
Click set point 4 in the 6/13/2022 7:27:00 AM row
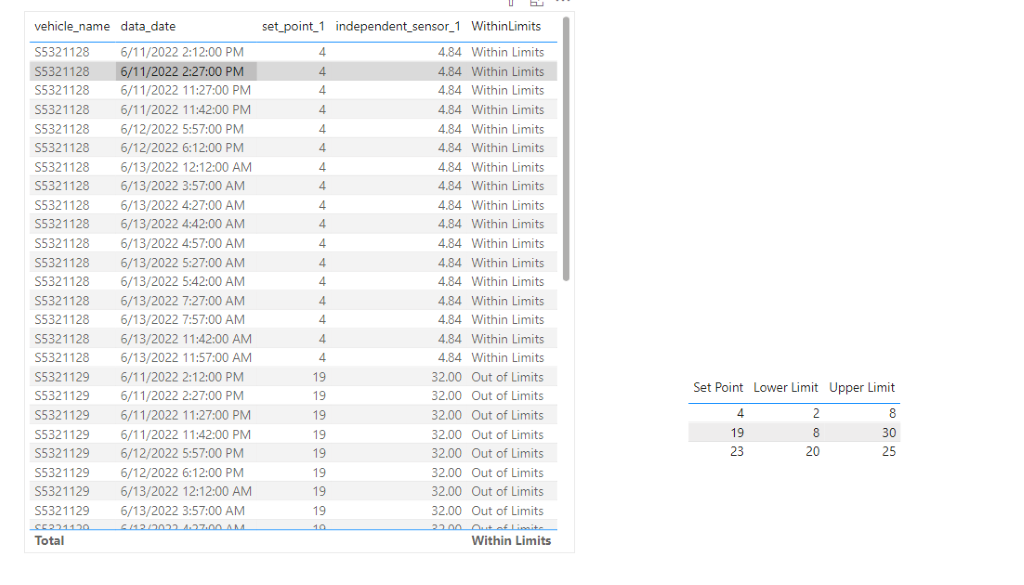coord(322,301)
